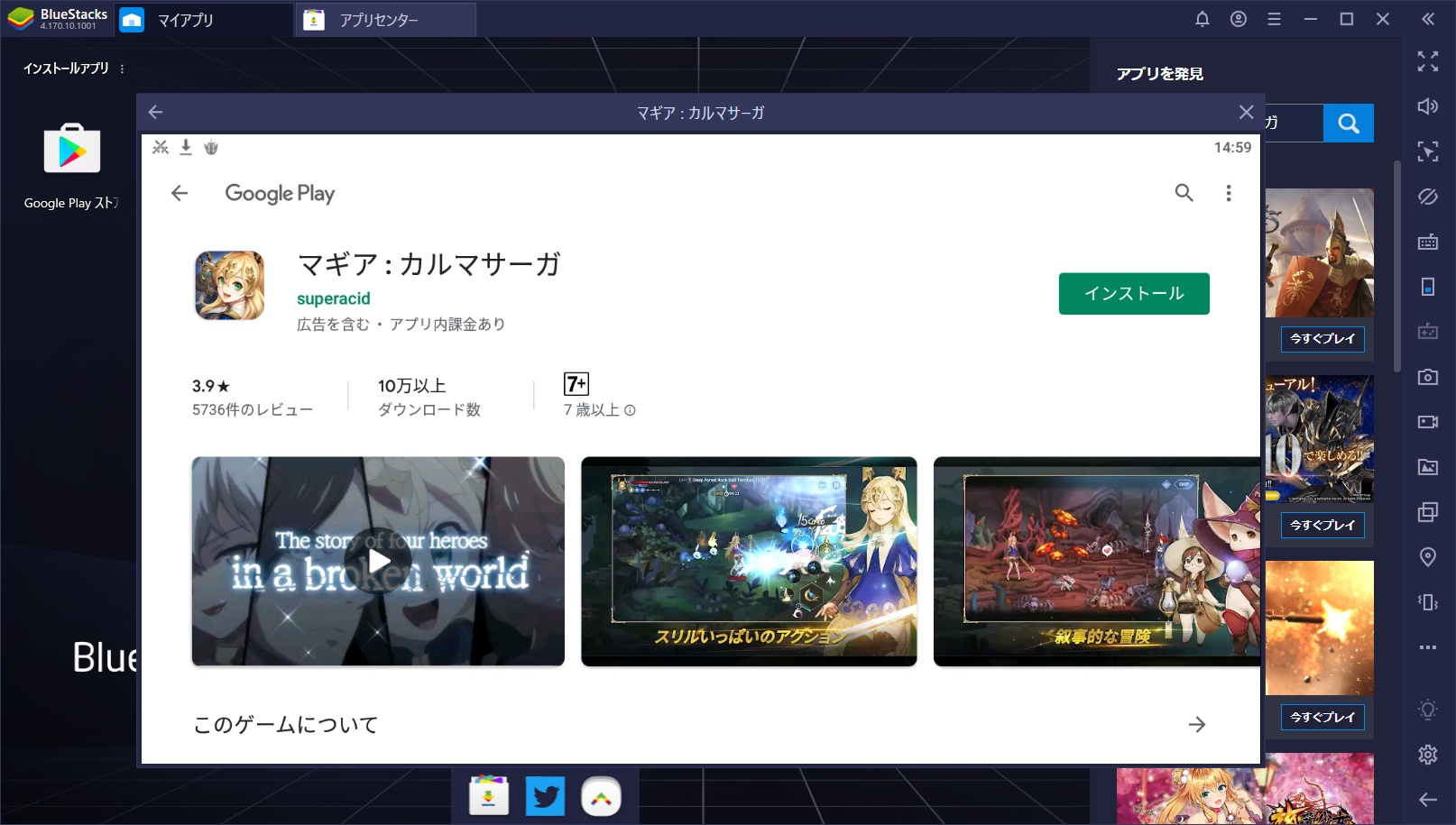The width and height of the screenshot is (1456, 825).
Task: Click the 7歳以上 rating info icon
Action: (x=630, y=410)
